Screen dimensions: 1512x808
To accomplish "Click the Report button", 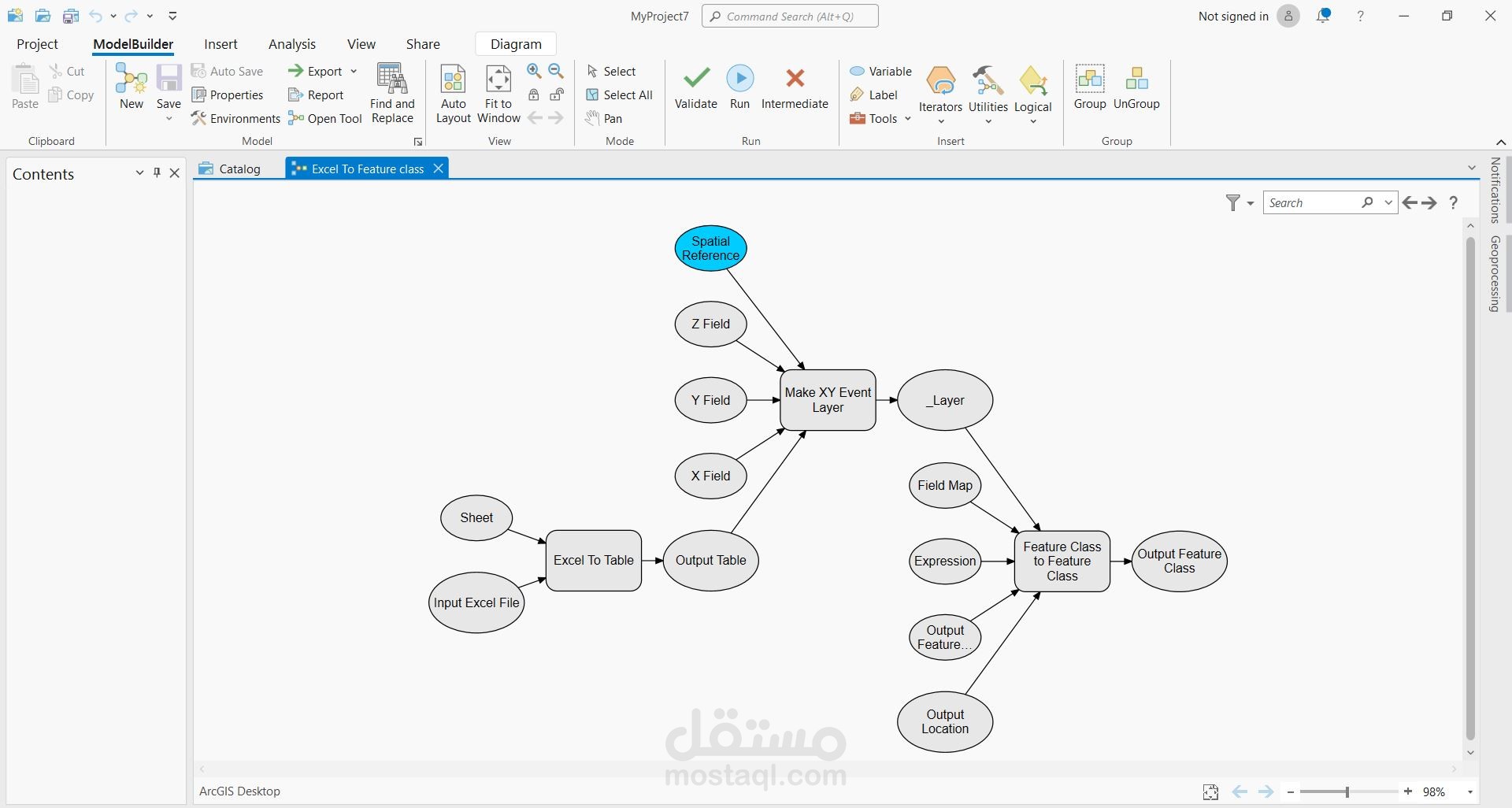I will (316, 95).
